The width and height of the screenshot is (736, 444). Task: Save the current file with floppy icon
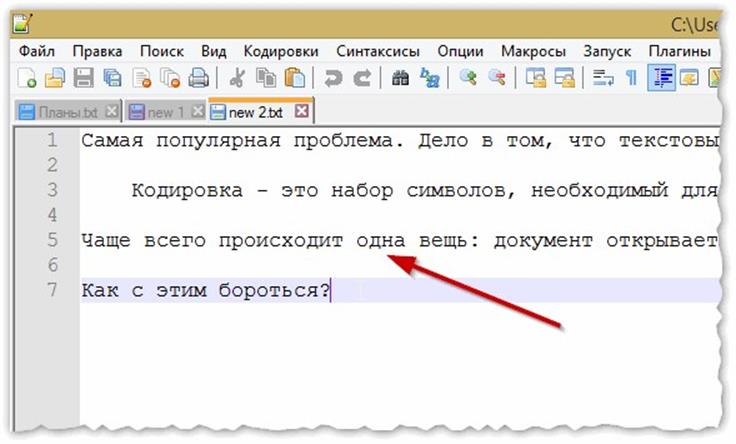click(x=84, y=78)
